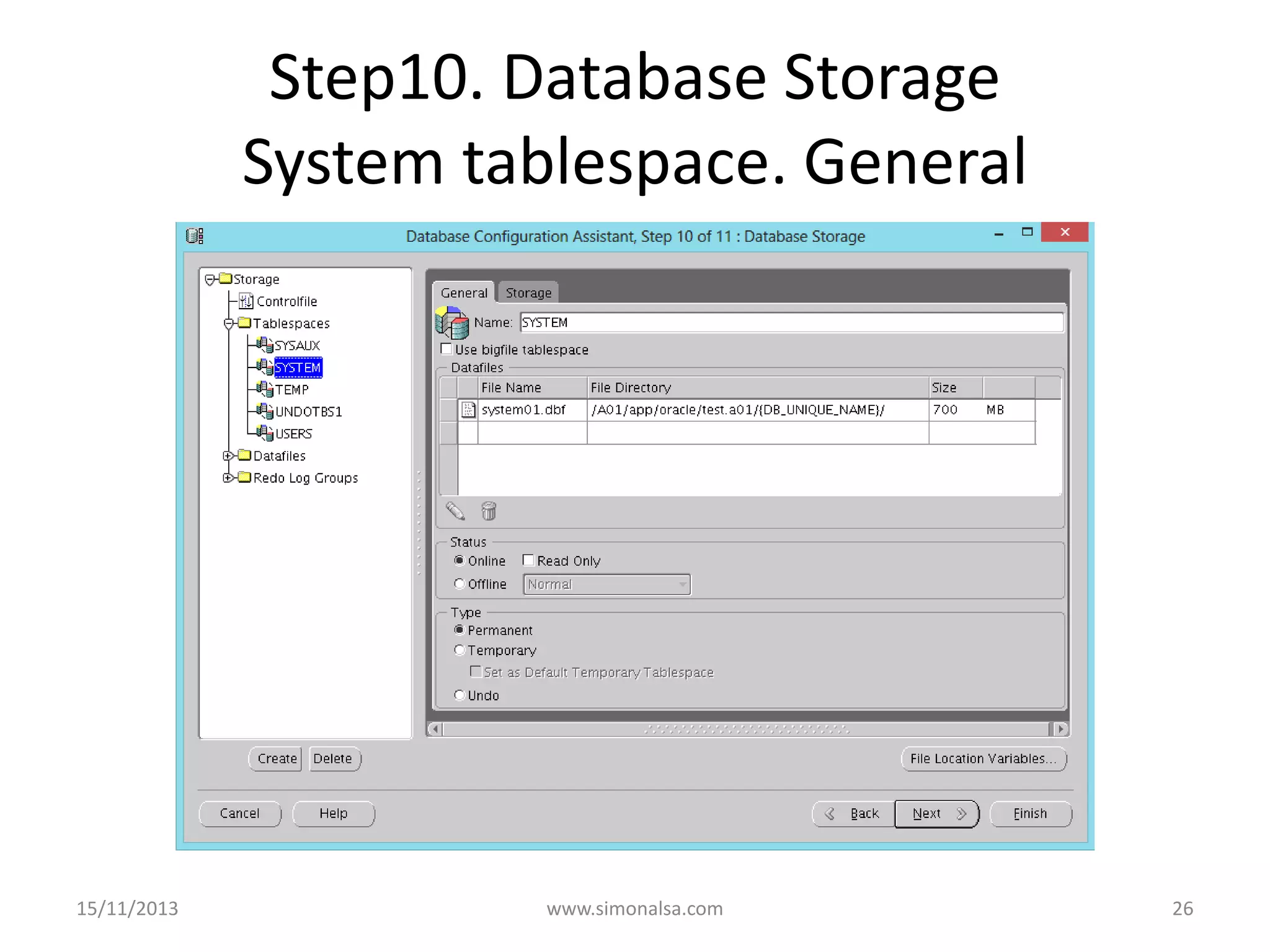Click the Name input field

point(792,322)
